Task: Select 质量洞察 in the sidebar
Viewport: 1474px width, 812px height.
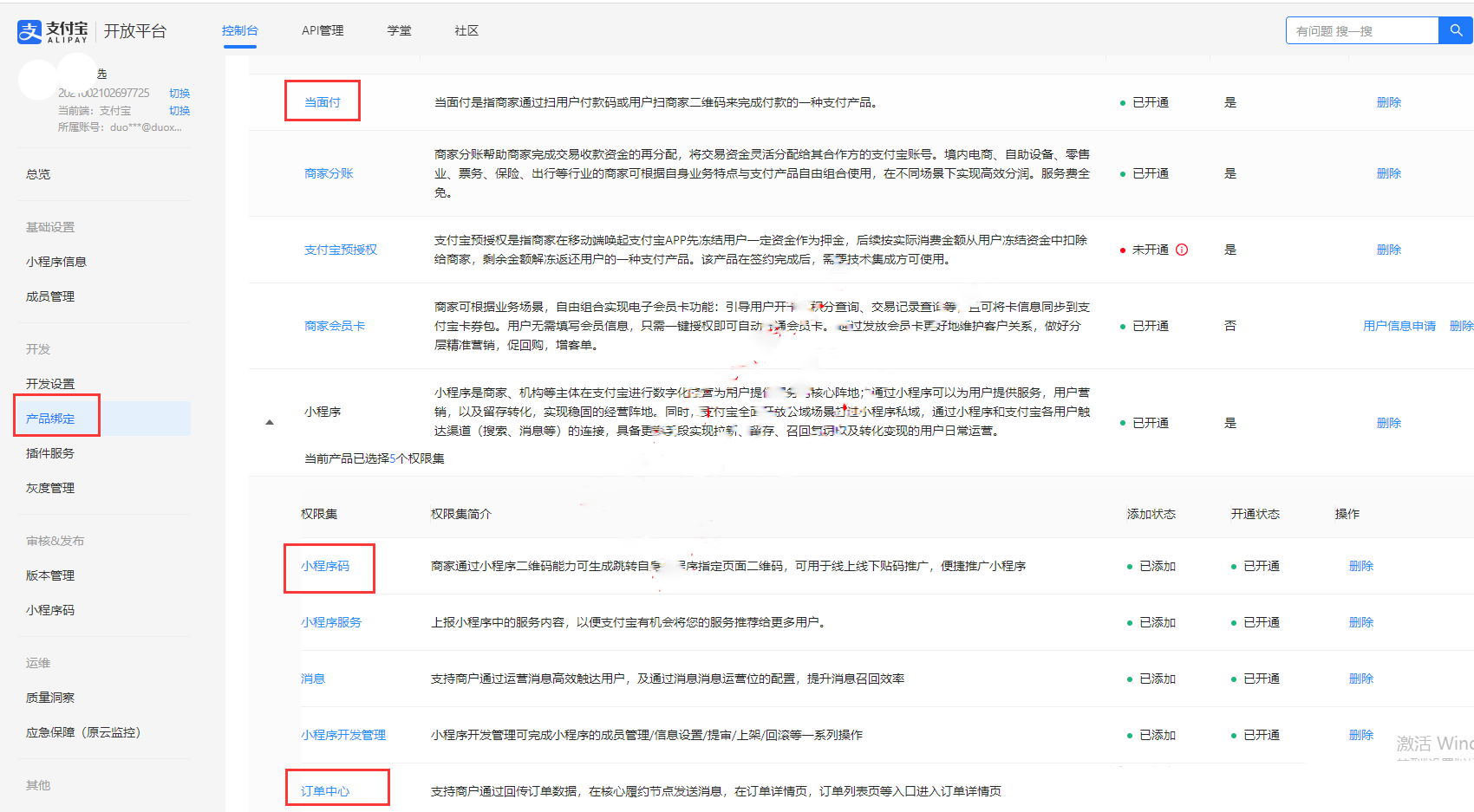Action: (x=50, y=698)
